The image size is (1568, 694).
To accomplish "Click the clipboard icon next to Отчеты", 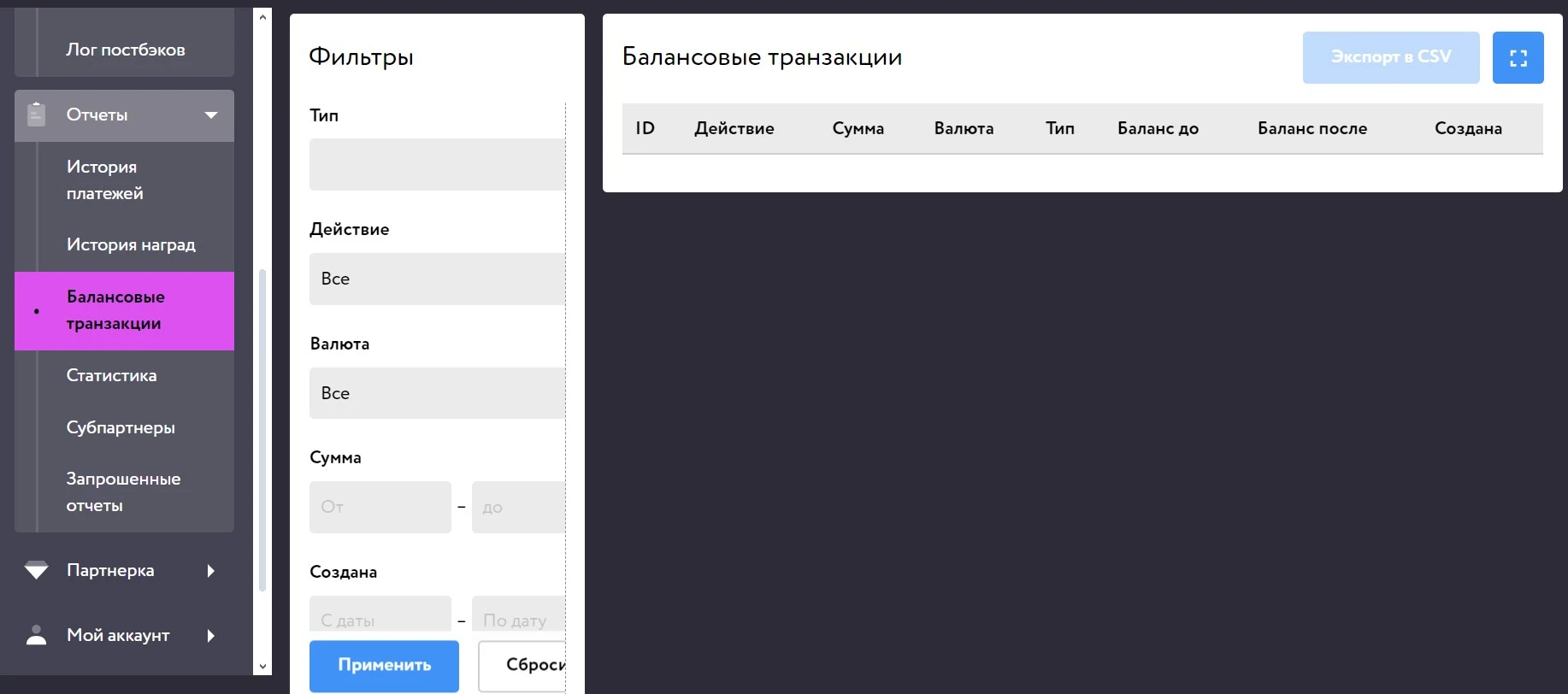I will point(36,115).
